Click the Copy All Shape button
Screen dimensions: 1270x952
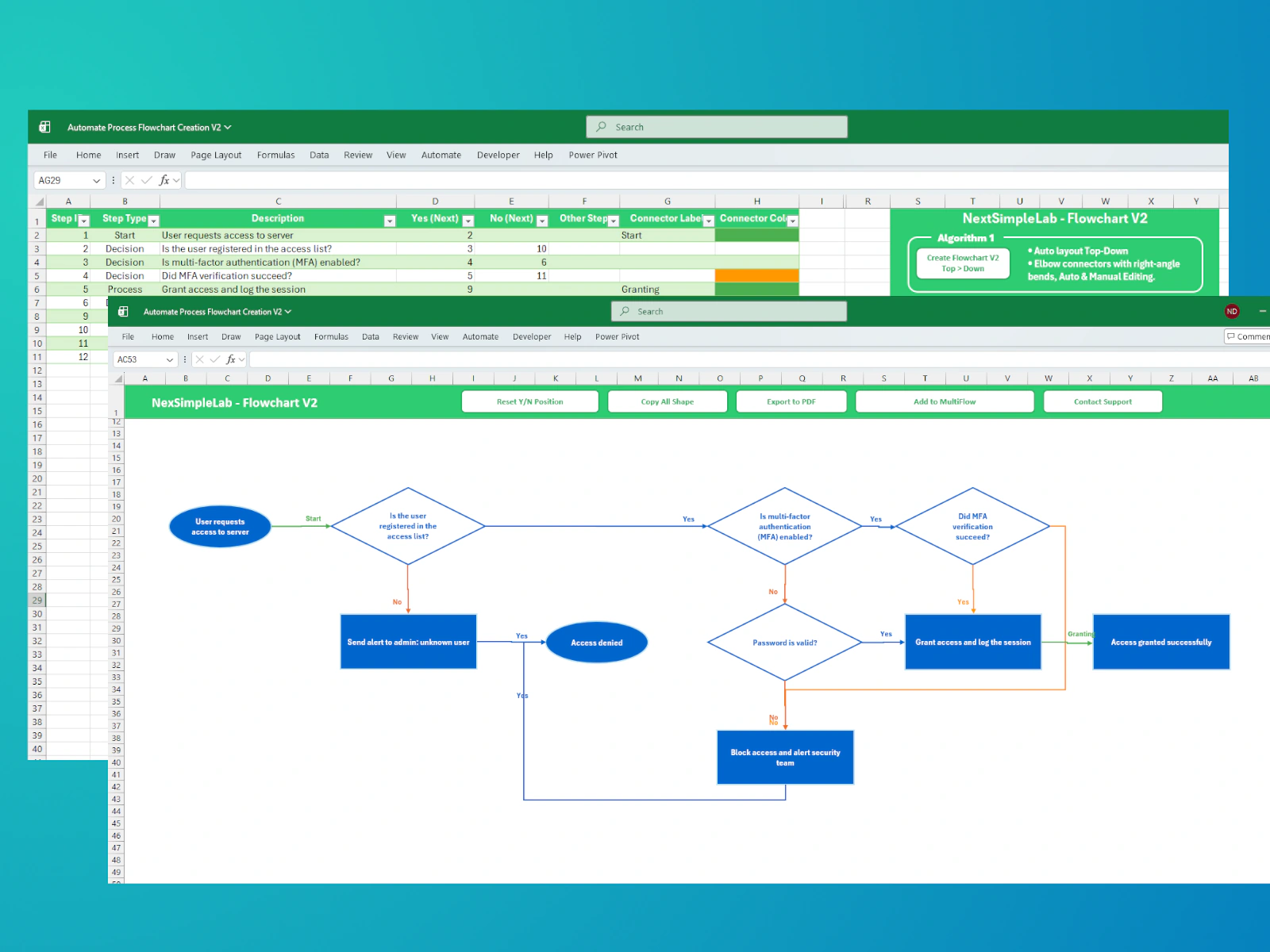coord(667,401)
